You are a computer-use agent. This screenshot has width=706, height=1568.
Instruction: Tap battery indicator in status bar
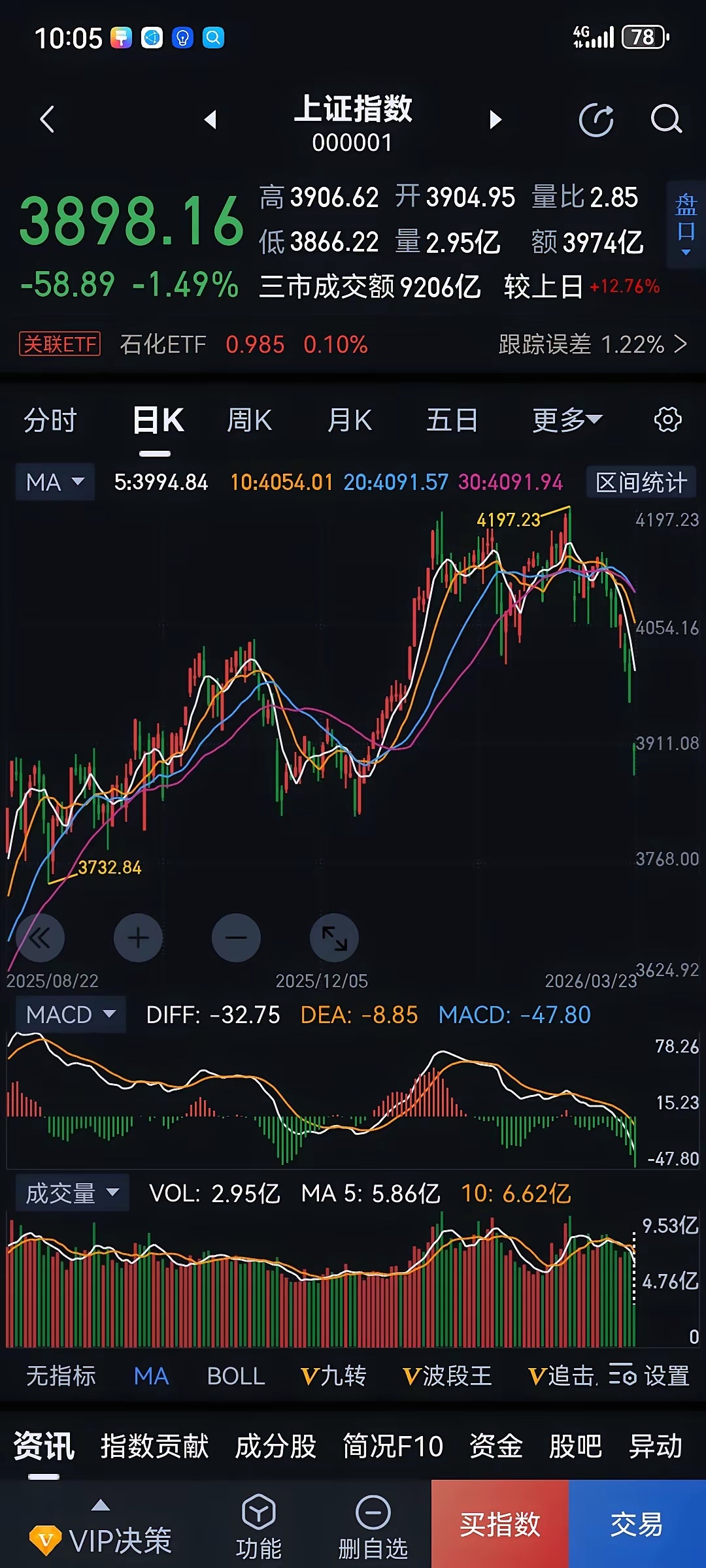click(645, 37)
